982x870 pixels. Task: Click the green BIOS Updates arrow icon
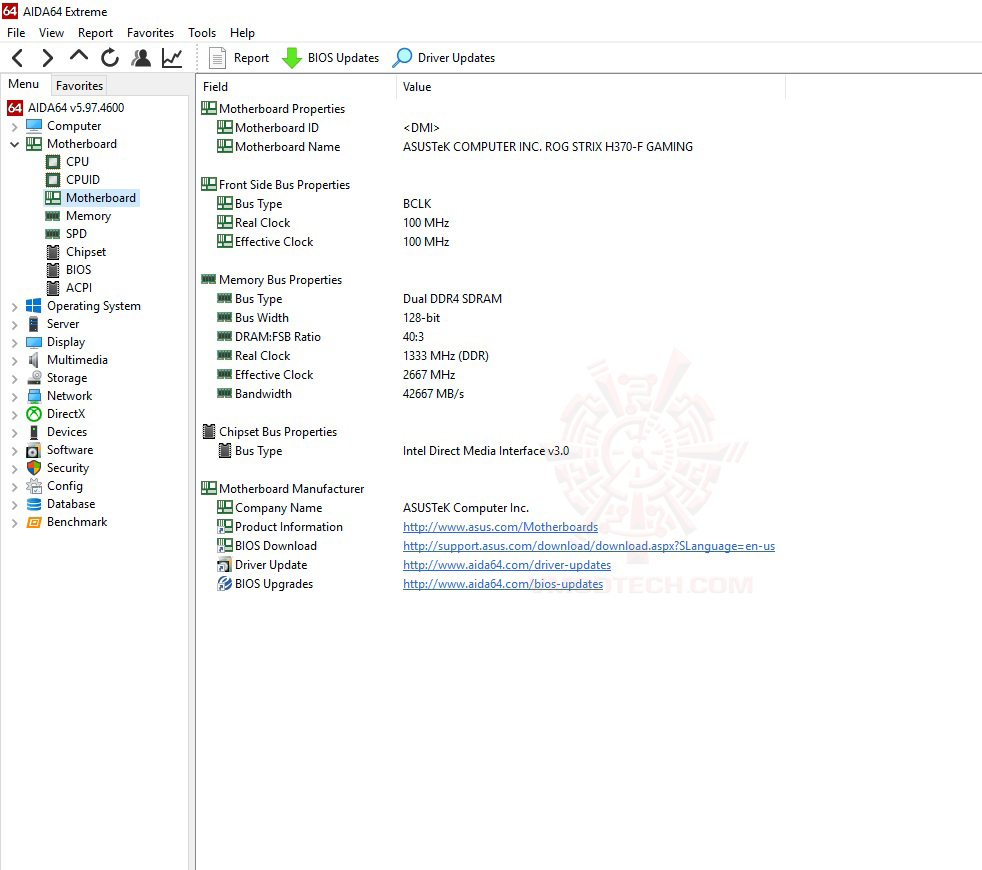point(291,58)
